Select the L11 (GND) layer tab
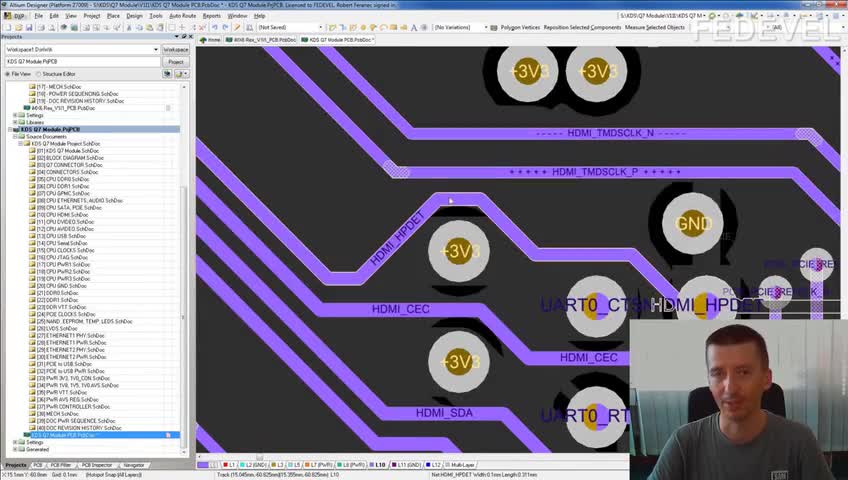The height and width of the screenshot is (480, 848). coord(406,465)
